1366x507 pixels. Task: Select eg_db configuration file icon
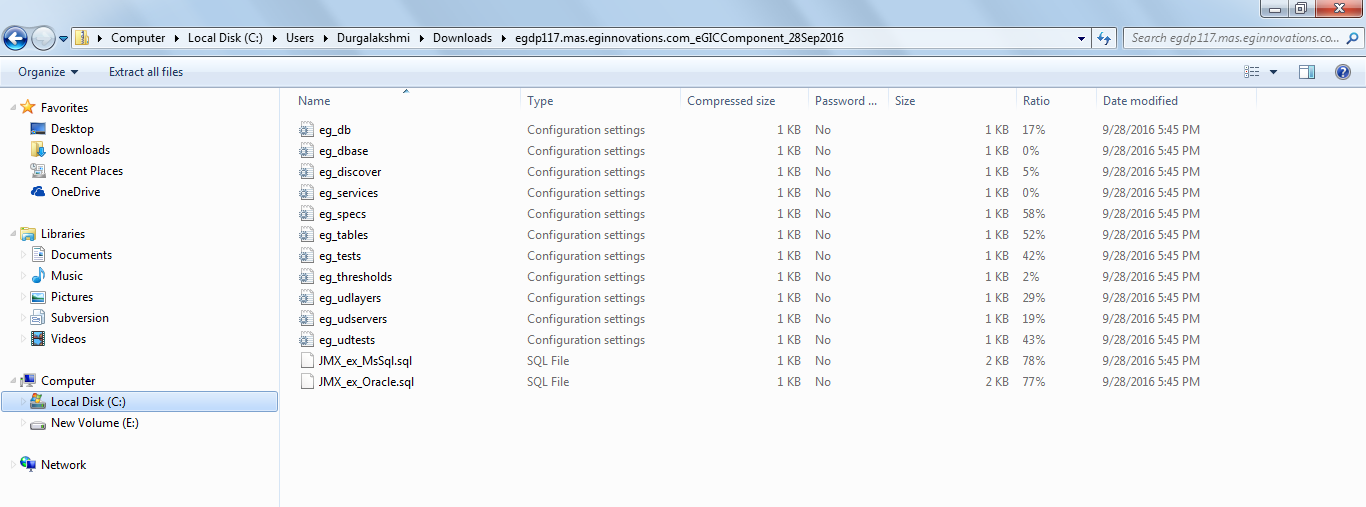click(x=306, y=130)
